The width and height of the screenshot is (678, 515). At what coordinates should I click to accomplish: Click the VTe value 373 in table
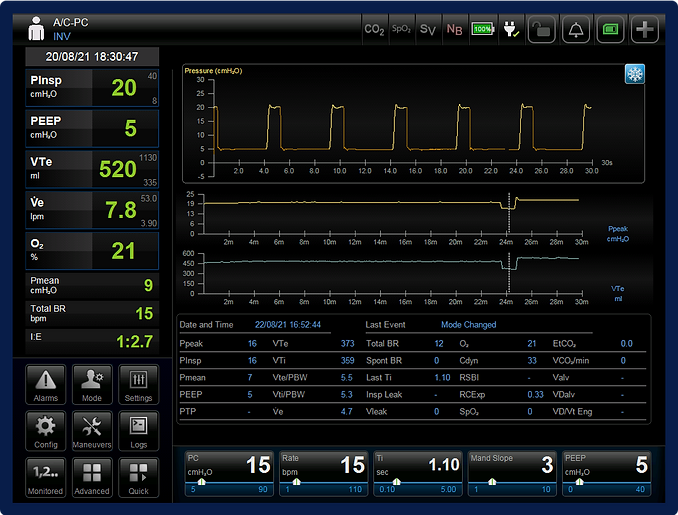[x=347, y=344]
